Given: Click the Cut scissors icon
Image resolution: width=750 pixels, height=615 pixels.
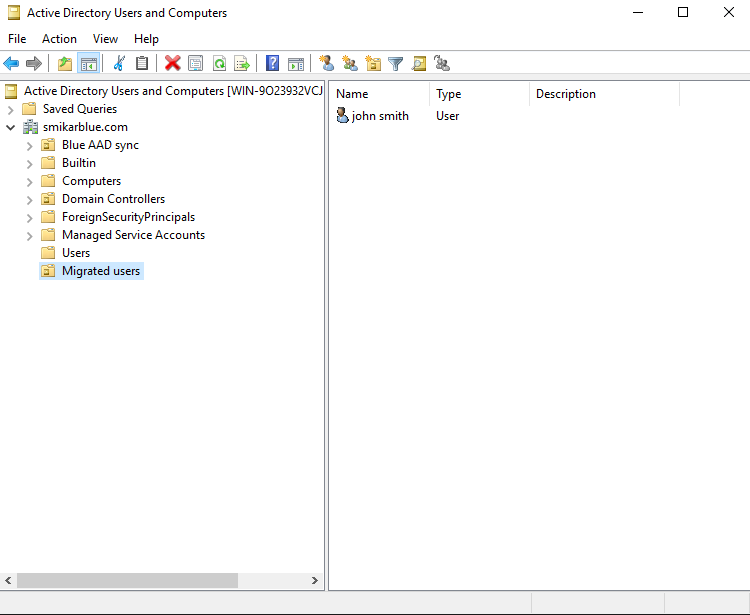Looking at the screenshot, I should pyautogui.click(x=119, y=63).
